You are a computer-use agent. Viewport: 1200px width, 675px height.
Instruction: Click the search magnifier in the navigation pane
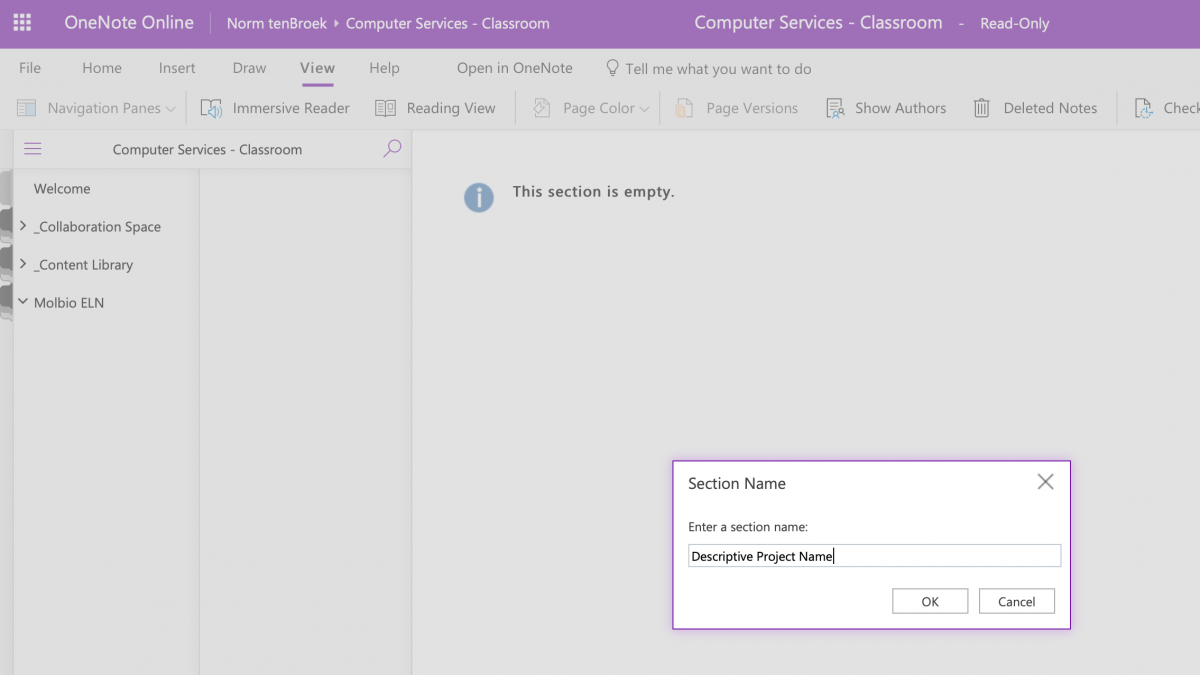[392, 149]
